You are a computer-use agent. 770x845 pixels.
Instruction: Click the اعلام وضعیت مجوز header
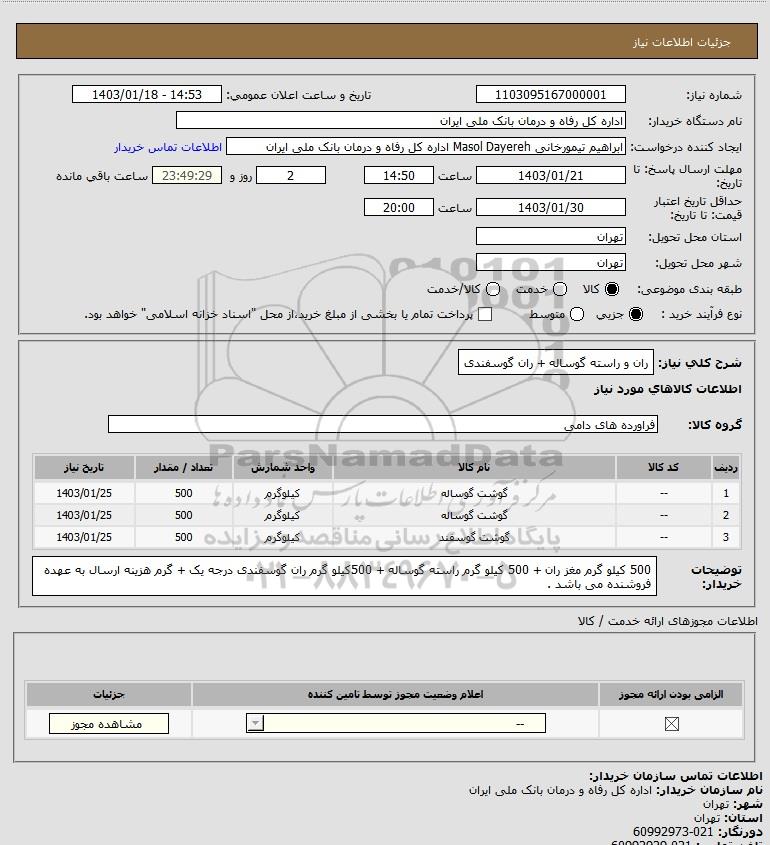[396, 694]
